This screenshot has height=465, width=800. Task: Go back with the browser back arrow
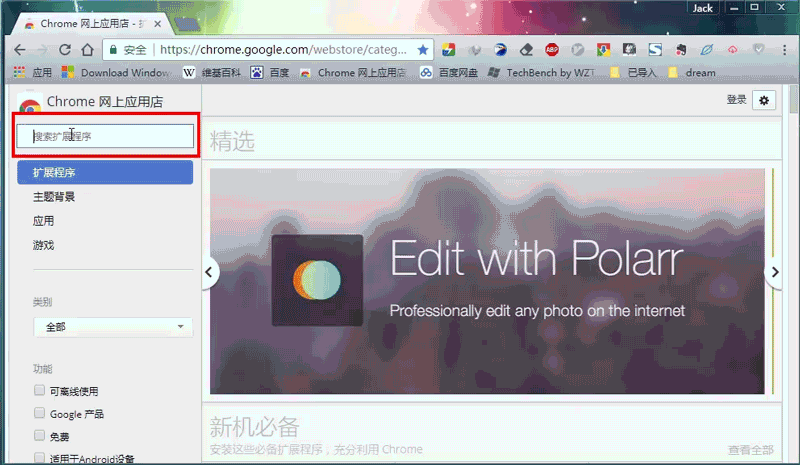(20, 50)
